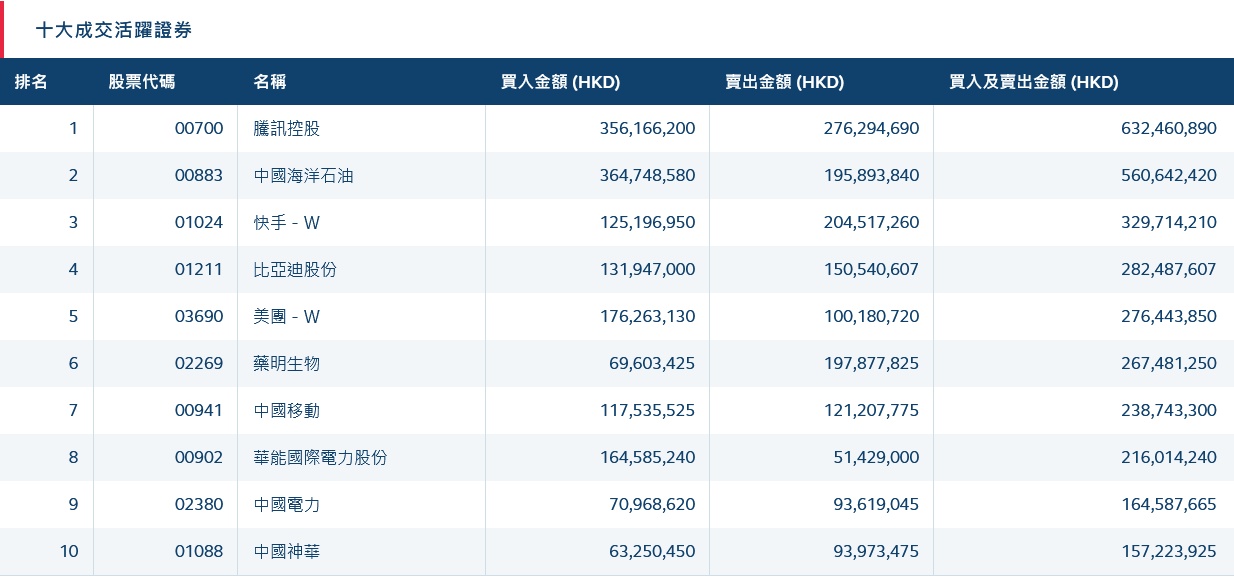Select the 中國海洋石油 stock name
The image size is (1234, 578).
pos(304,175)
